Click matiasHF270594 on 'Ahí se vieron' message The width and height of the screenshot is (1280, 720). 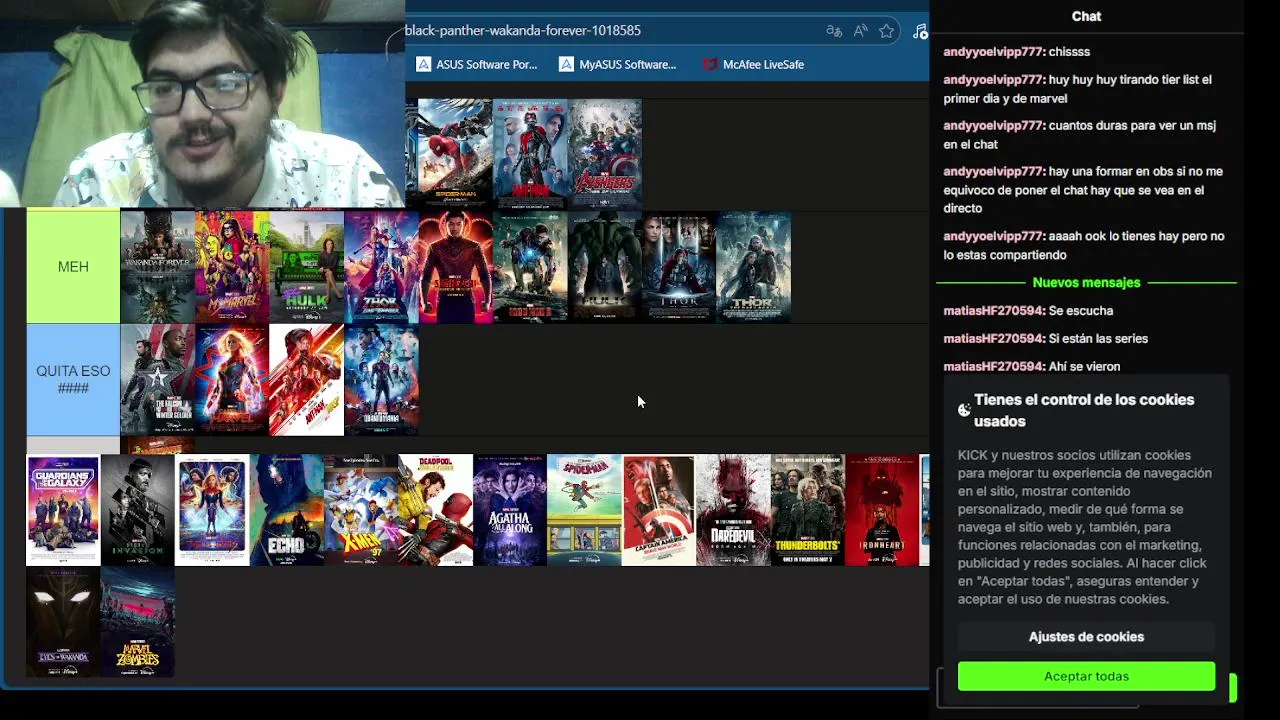click(993, 367)
